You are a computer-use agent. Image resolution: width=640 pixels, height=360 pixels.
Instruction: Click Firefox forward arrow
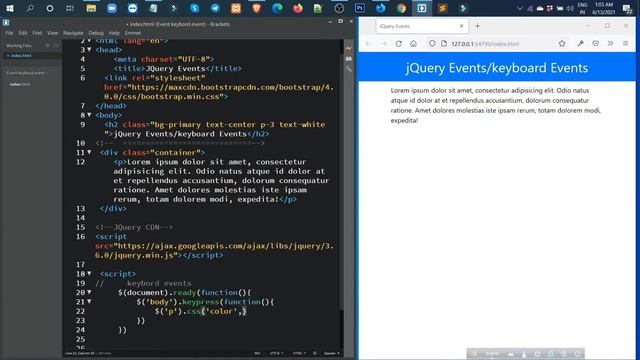[x=383, y=44]
